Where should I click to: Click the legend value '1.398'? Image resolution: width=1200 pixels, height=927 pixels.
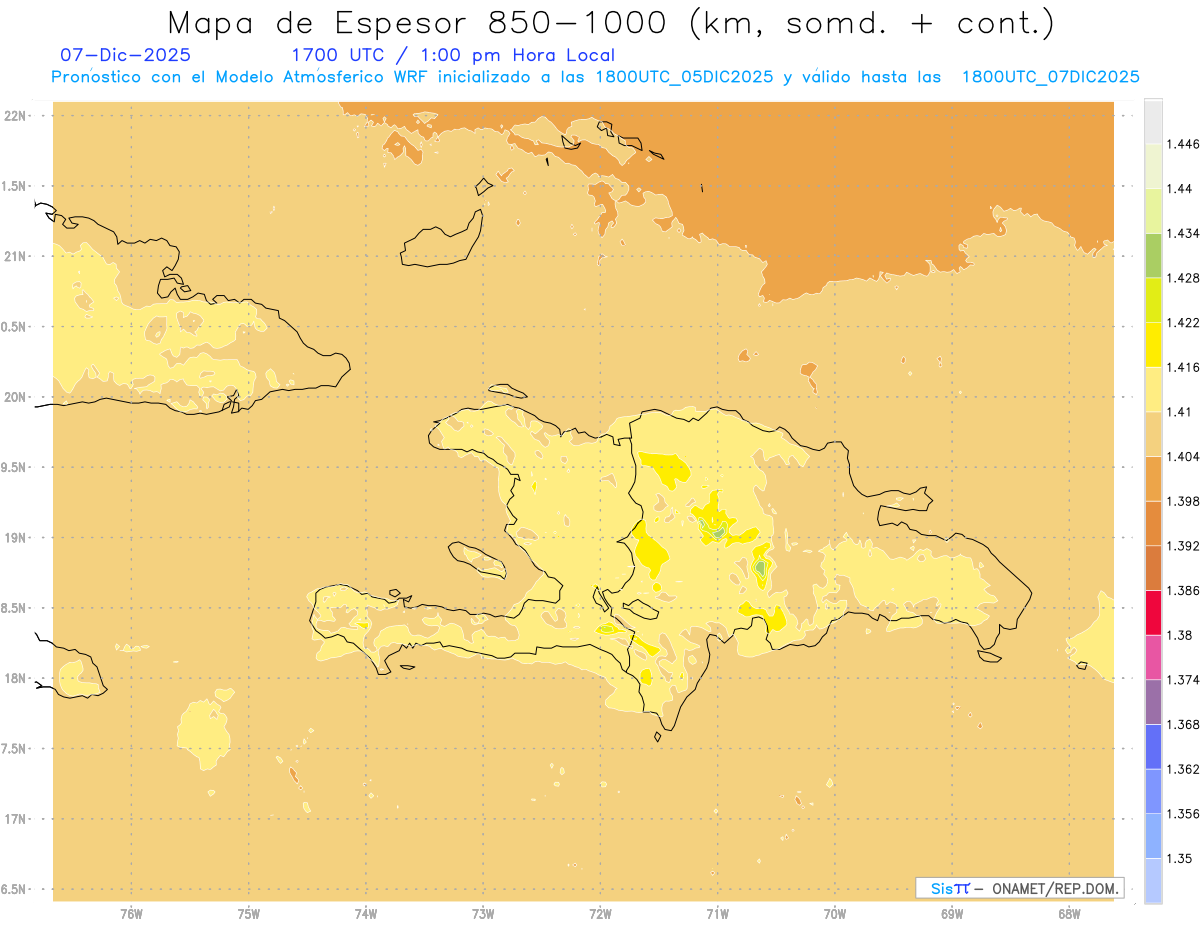coord(1183,501)
